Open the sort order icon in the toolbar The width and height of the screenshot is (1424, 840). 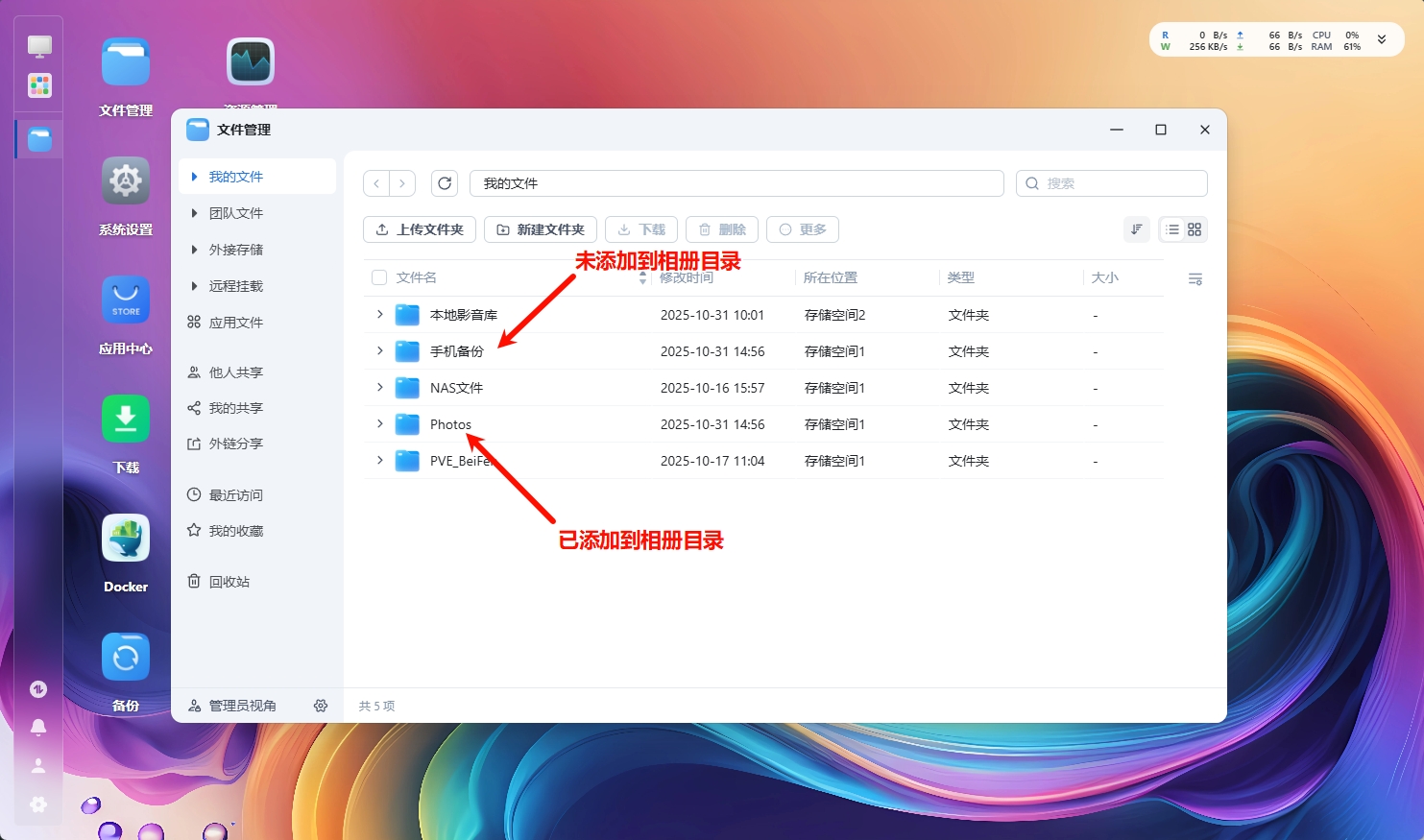tap(1137, 229)
